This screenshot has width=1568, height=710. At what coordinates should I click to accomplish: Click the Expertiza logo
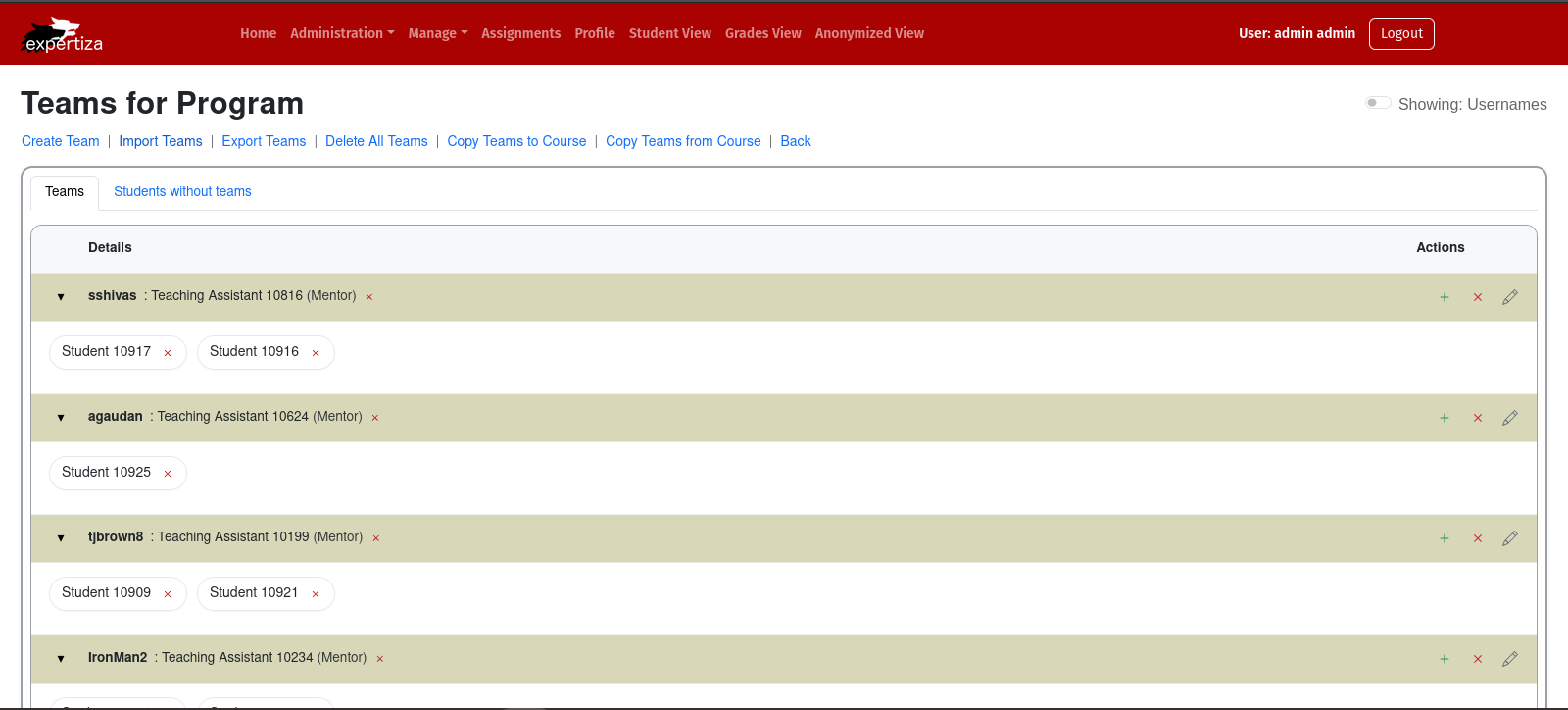(63, 35)
